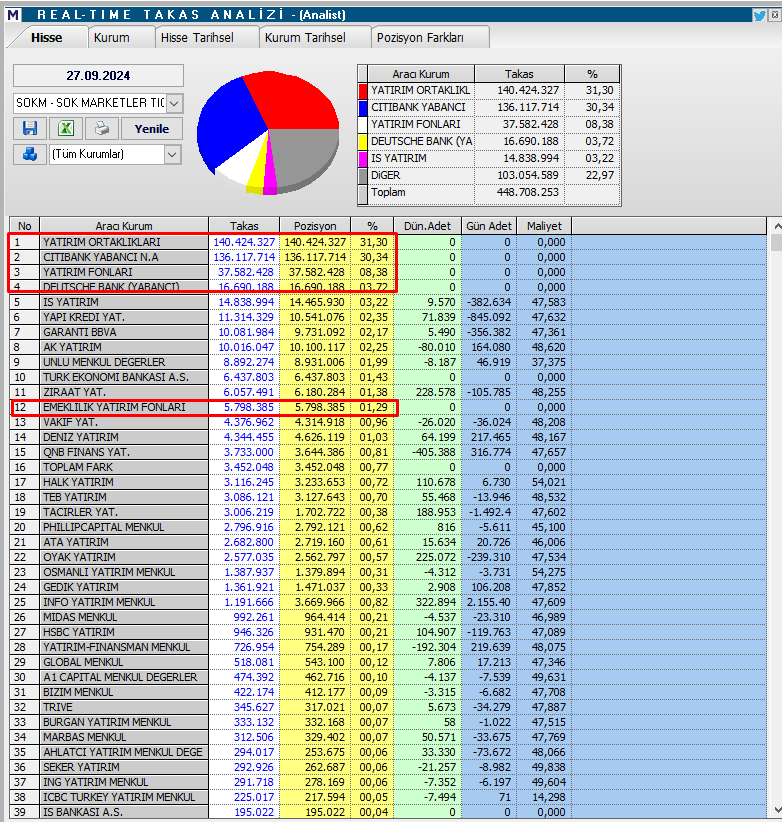Select the TRIVE row
Screen dimensions: 782x822
pyautogui.click(x=388, y=707)
